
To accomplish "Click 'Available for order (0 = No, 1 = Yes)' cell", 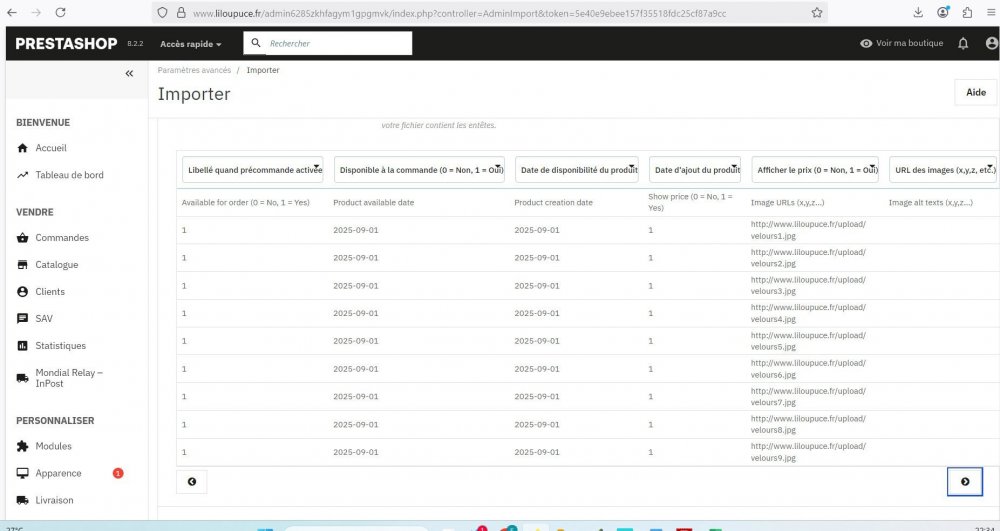I will [x=246, y=203].
